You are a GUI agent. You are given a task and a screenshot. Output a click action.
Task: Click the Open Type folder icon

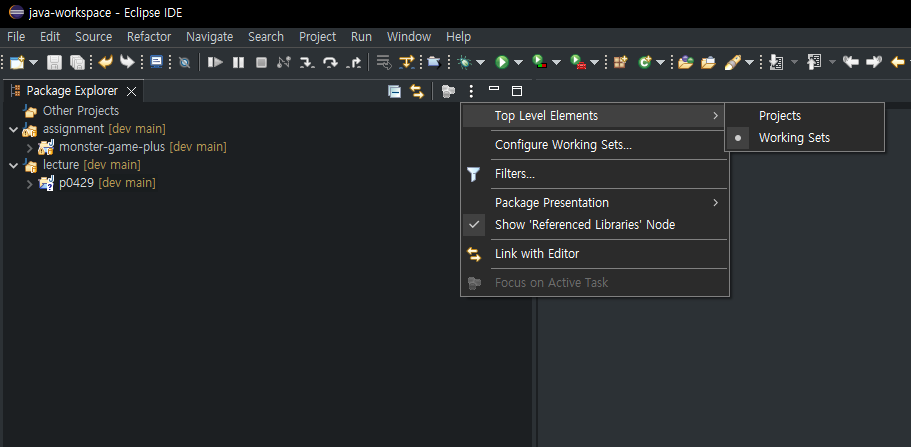[x=686, y=62]
